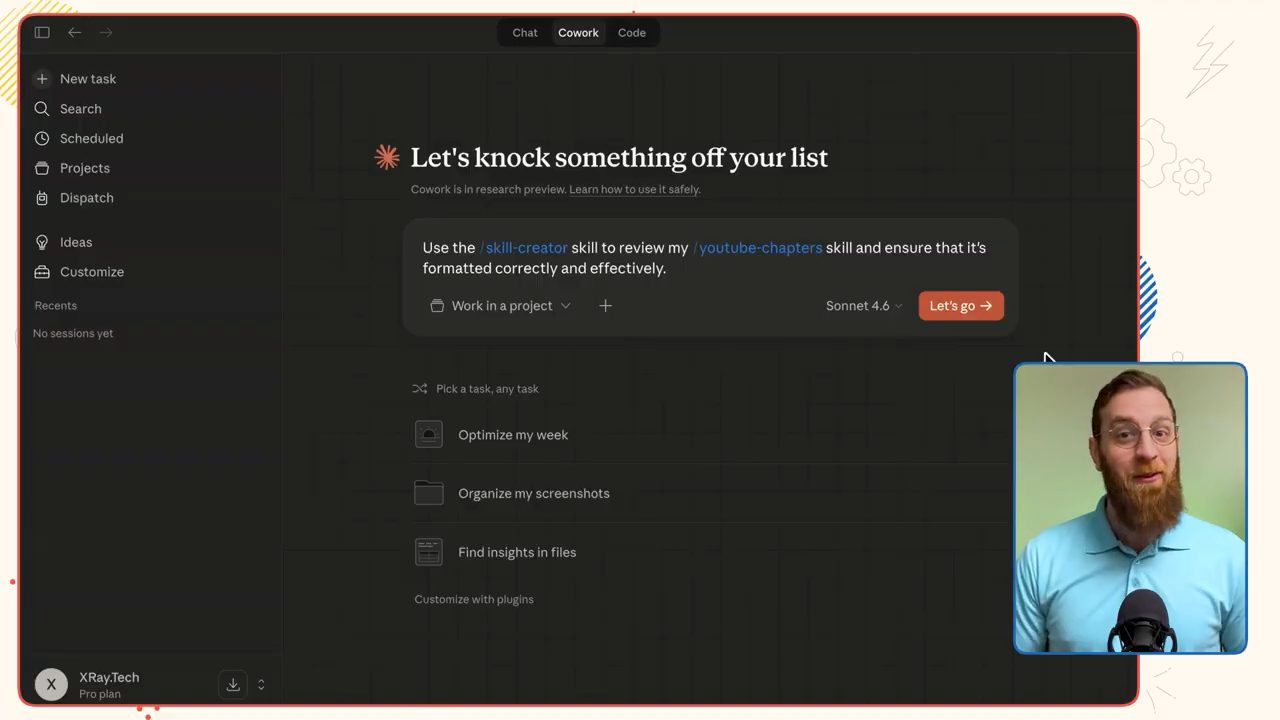Go back with the left arrow

(x=74, y=33)
